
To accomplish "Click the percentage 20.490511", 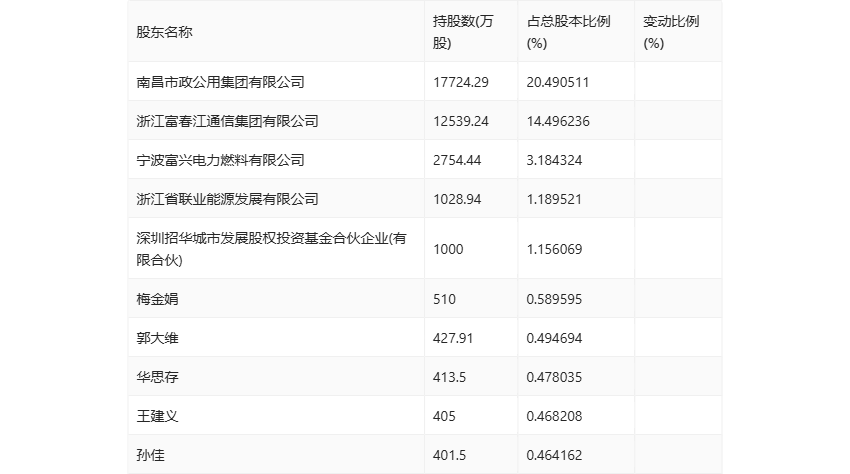I will click(558, 82).
